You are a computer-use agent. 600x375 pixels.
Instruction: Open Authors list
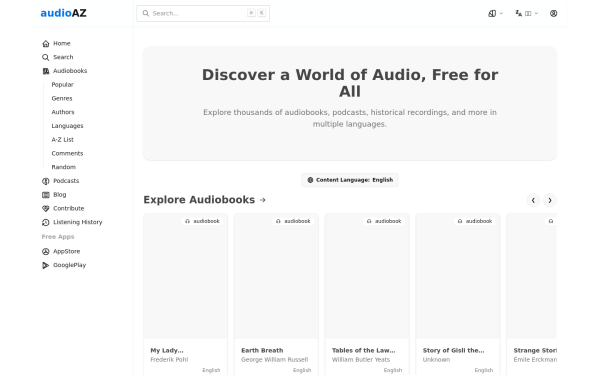pos(63,112)
